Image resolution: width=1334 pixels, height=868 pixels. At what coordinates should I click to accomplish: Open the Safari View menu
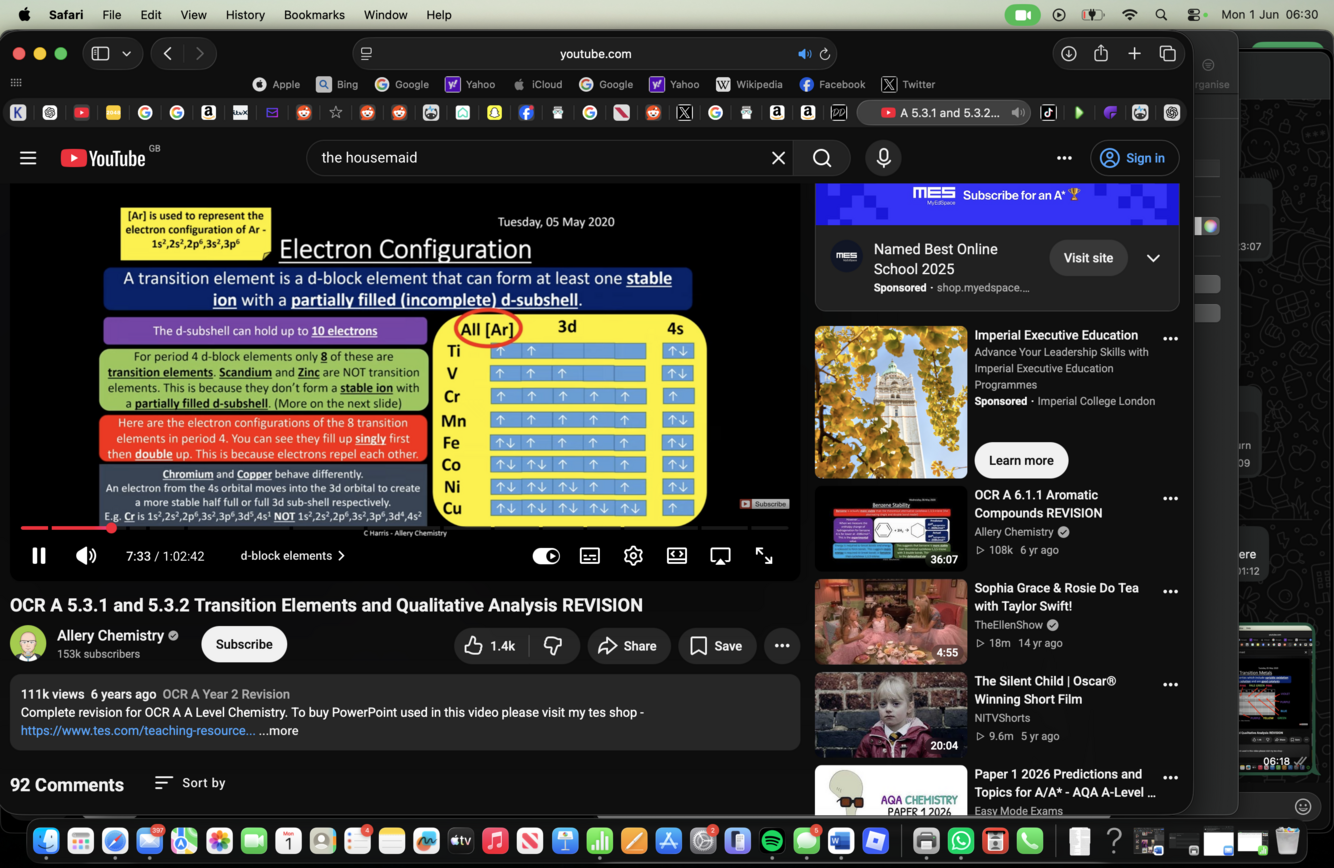pos(194,15)
